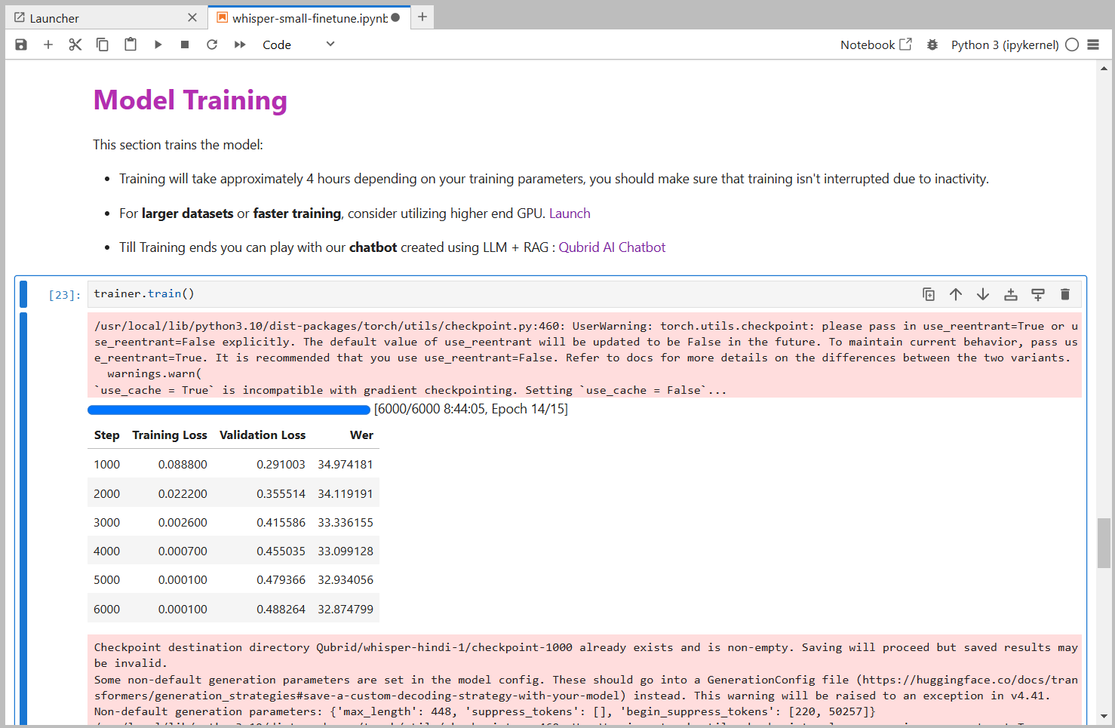Interrupt the kernel with stop icon

[x=185, y=45]
